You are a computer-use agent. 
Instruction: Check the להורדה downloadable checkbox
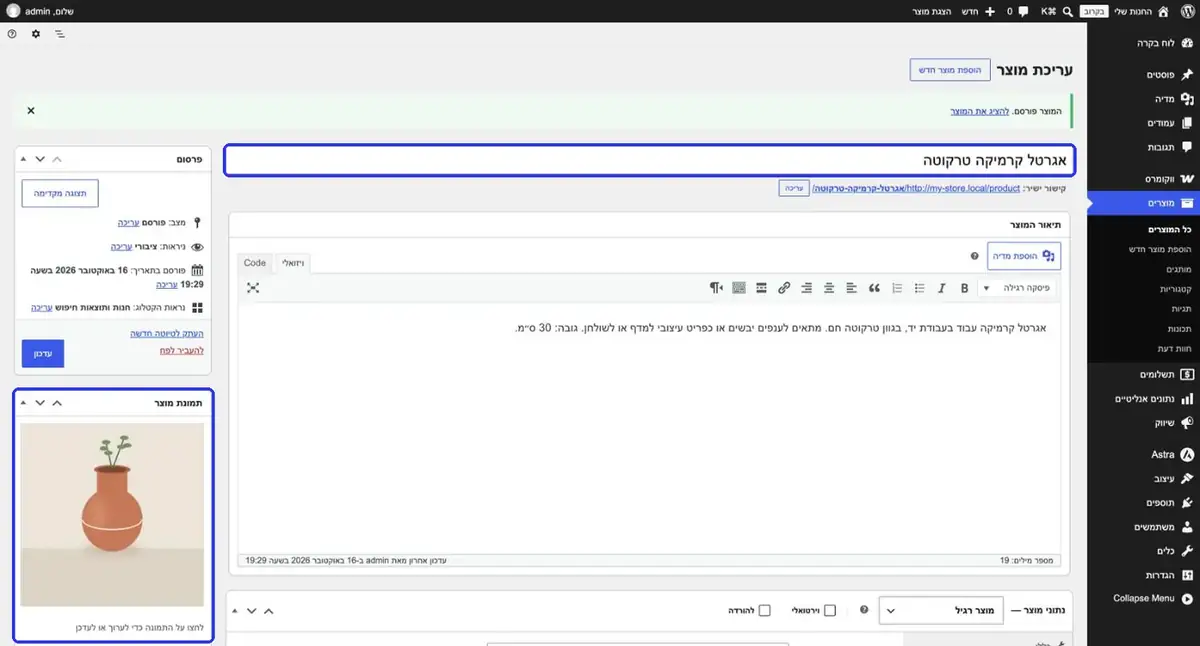pos(765,611)
